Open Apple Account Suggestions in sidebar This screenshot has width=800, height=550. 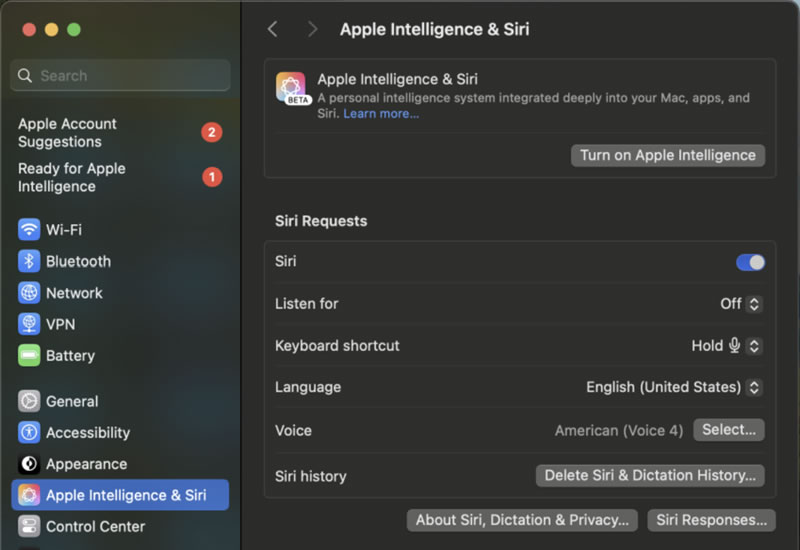(x=120, y=133)
